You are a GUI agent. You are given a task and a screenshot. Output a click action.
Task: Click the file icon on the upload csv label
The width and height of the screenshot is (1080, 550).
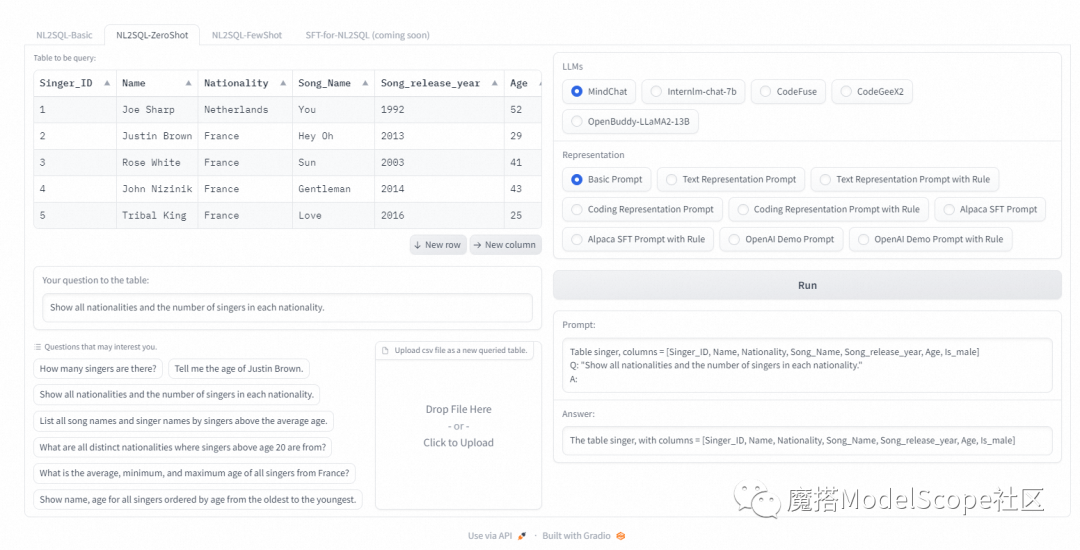[x=387, y=350]
